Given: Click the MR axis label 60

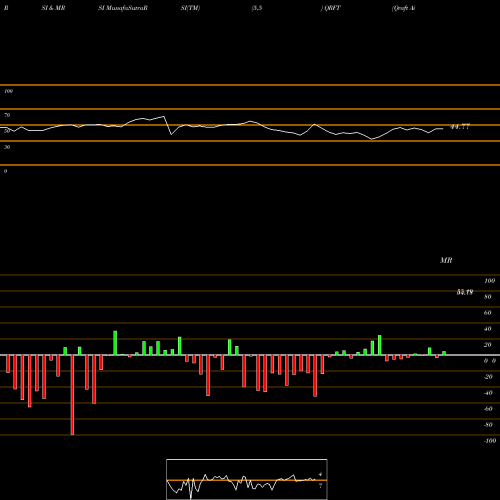Looking at the screenshot, I should coord(487,313).
